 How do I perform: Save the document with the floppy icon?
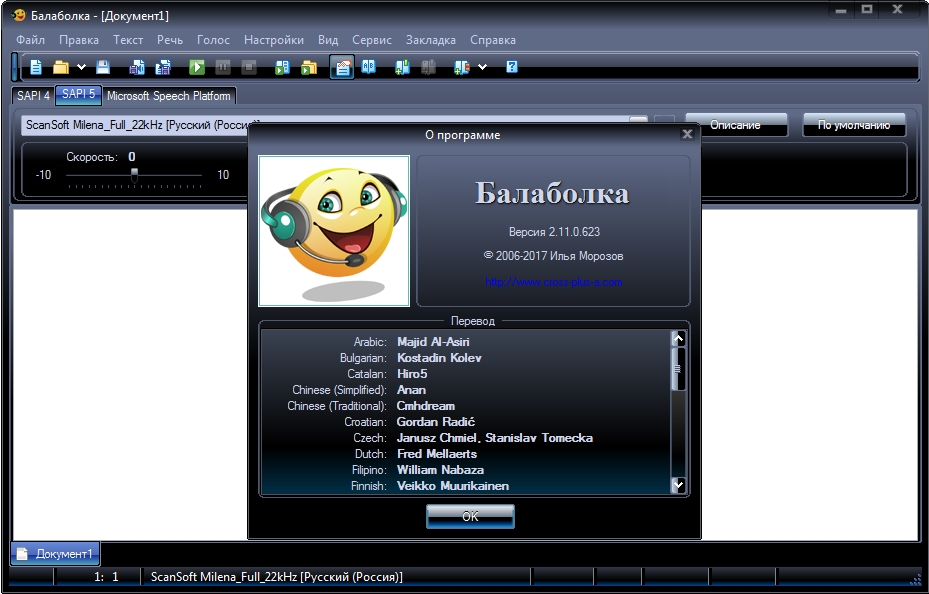click(103, 67)
